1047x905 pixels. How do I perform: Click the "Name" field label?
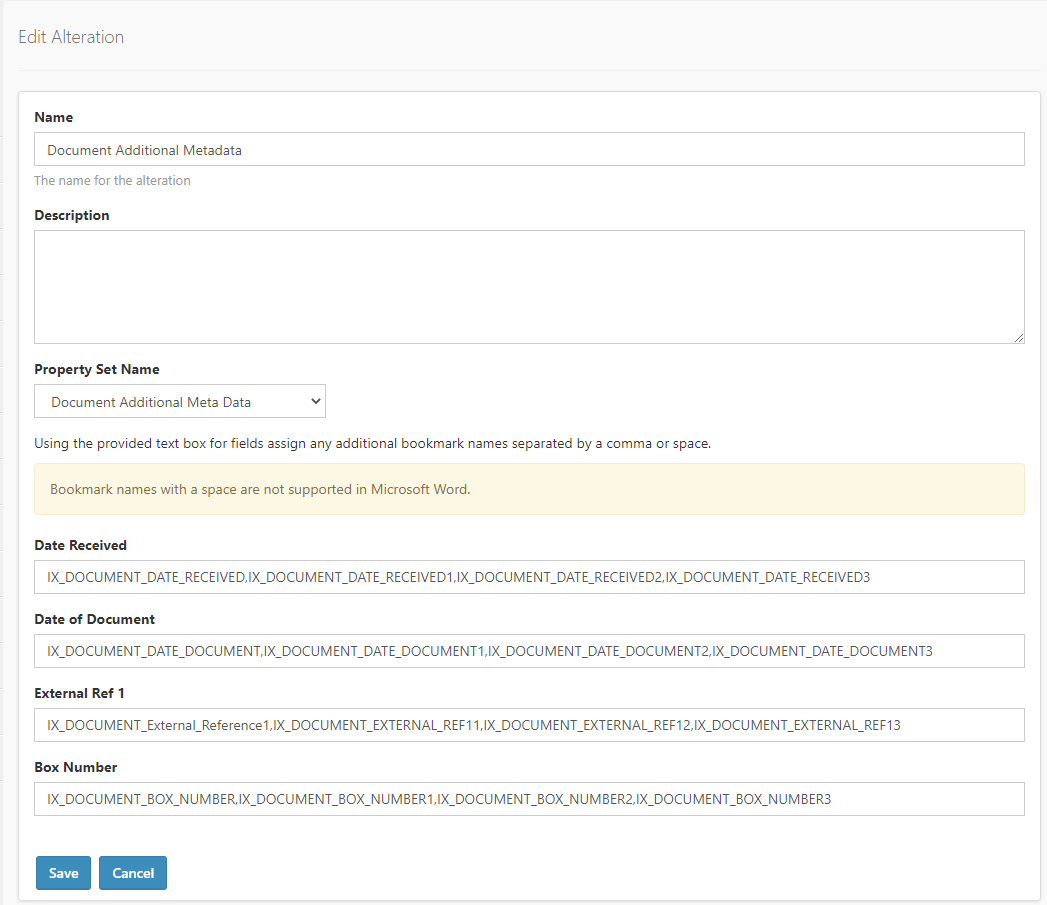(54, 117)
